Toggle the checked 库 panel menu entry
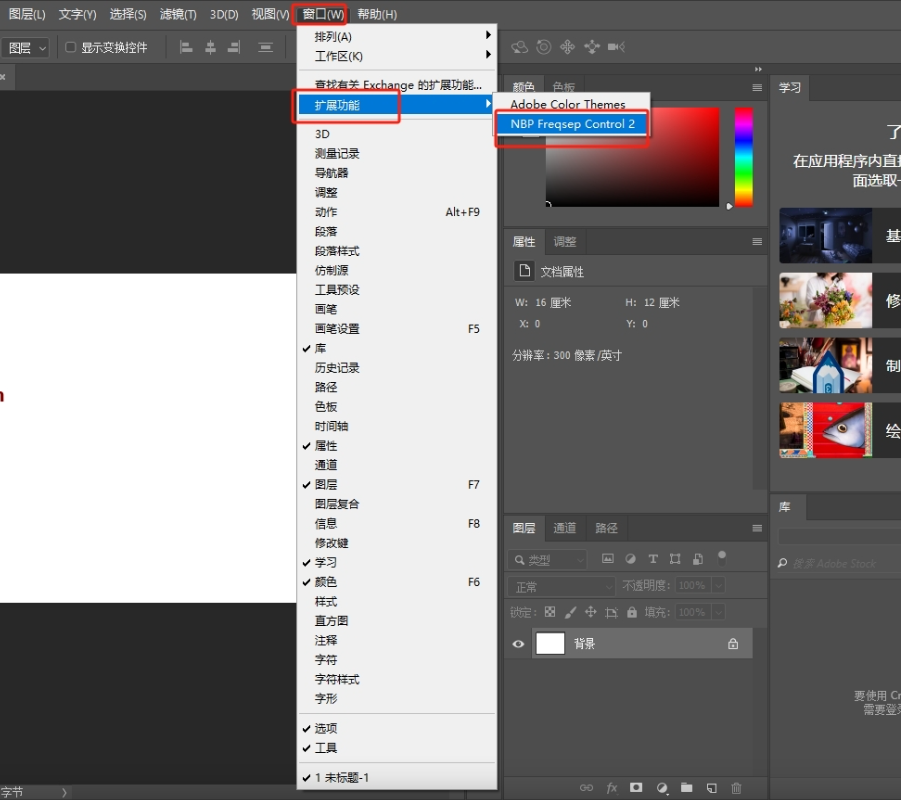Viewport: 901px width, 800px height. click(x=396, y=348)
